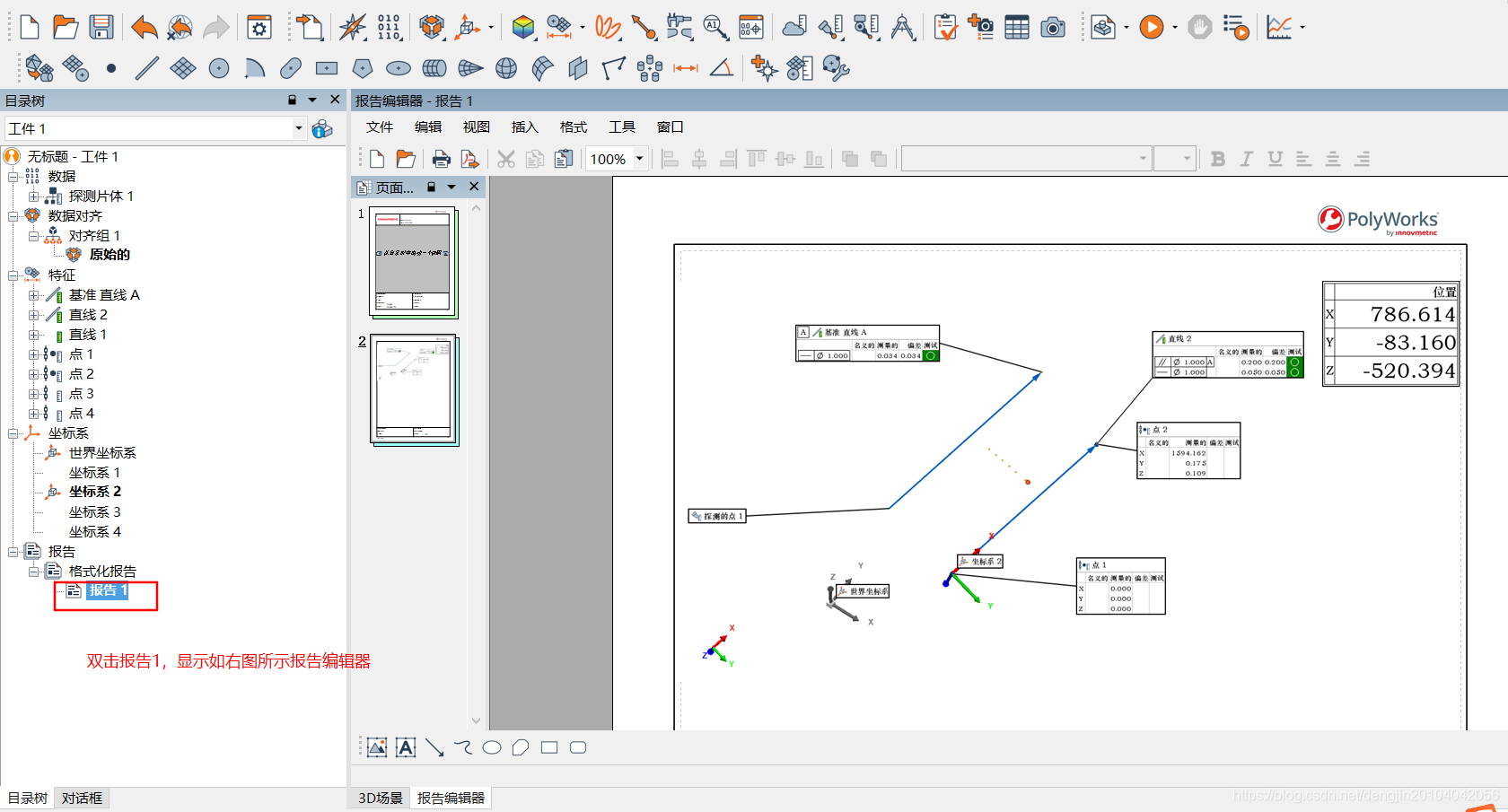Toggle Bold text formatting
This screenshot has width=1508, height=812.
tap(1218, 159)
